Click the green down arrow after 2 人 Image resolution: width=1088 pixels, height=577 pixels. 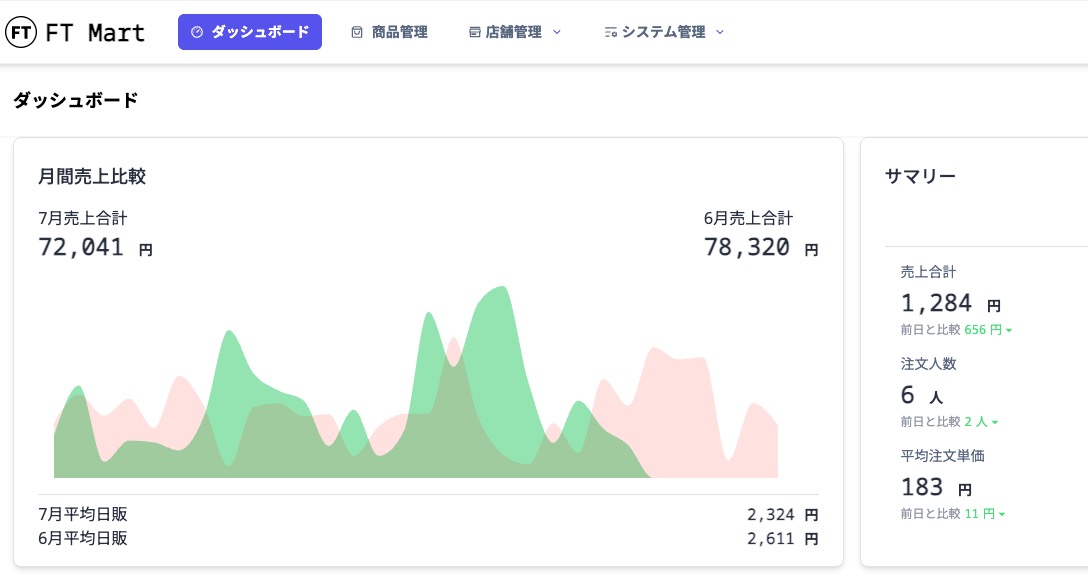click(996, 422)
